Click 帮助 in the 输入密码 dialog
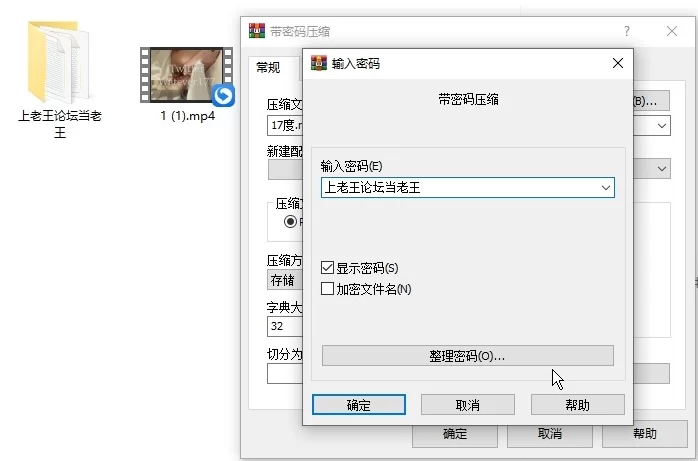 pyautogui.click(x=577, y=404)
